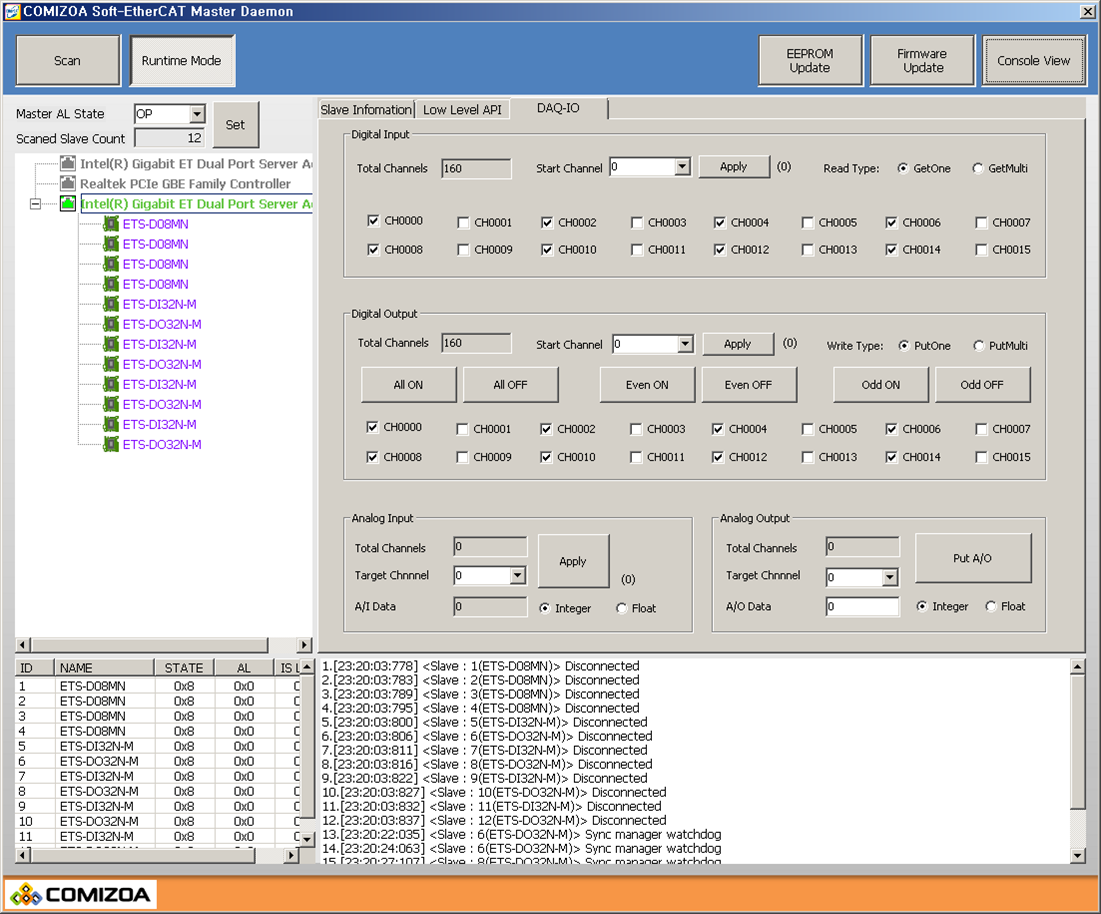Turn all digital outputs on with All ON
This screenshot has width=1101, height=914.
click(409, 385)
